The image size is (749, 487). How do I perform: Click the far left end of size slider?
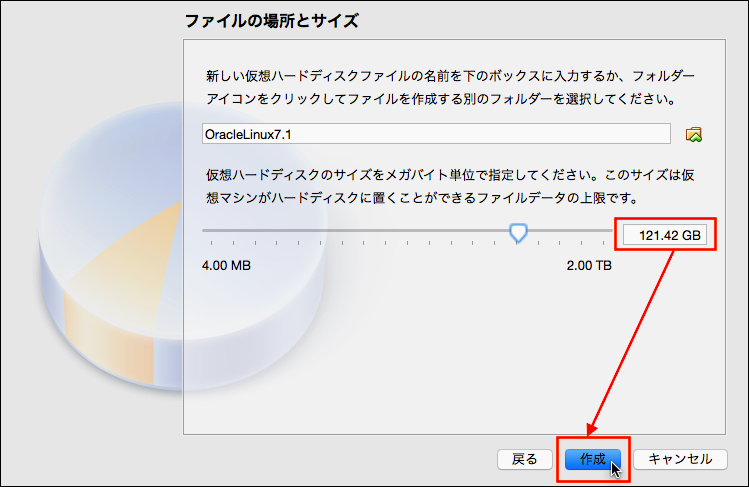click(x=204, y=230)
